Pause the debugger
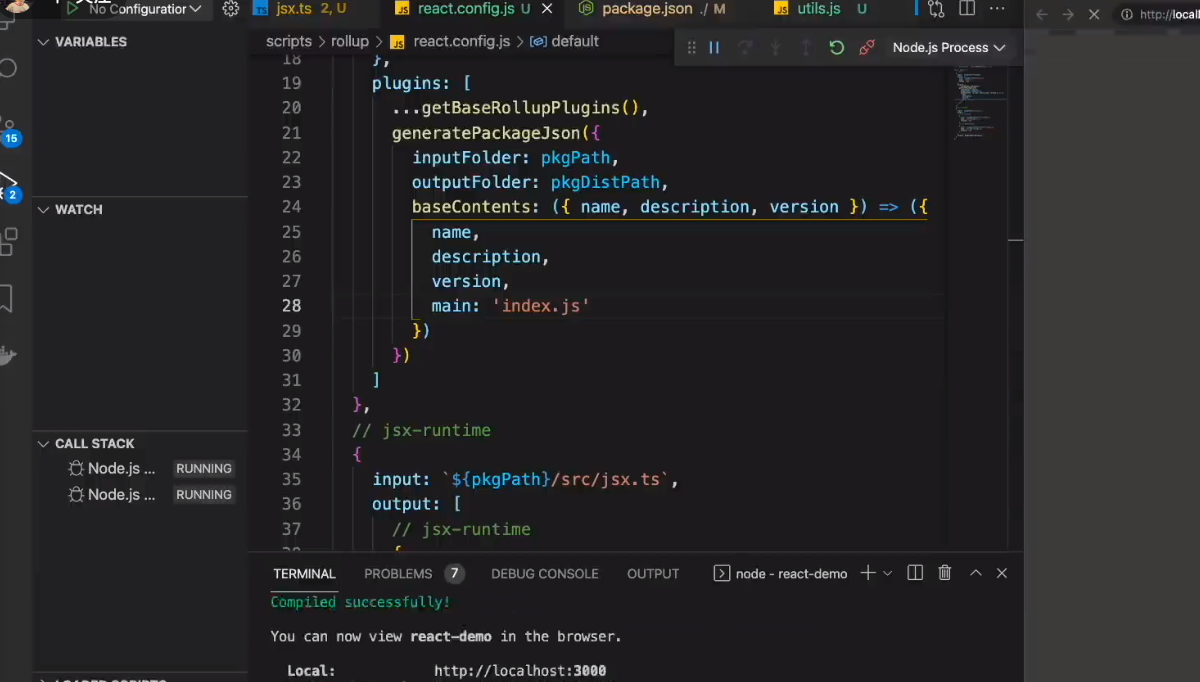The width and height of the screenshot is (1200, 682). [714, 47]
